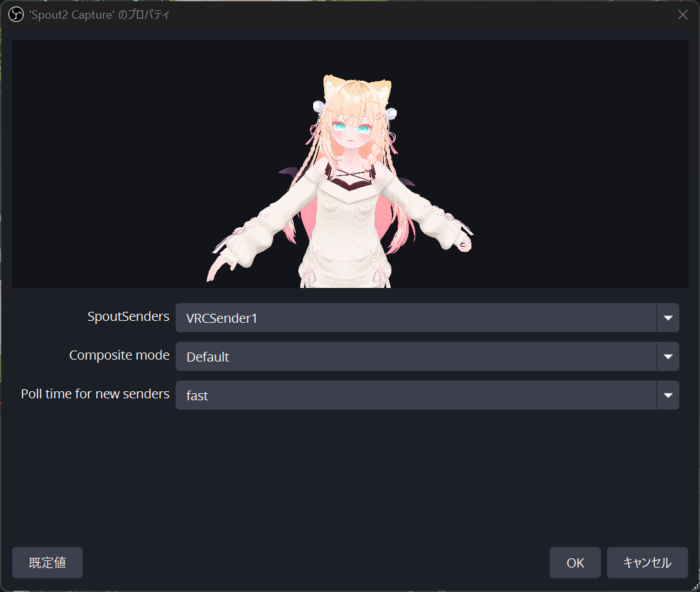
Task: Expand the Poll time dropdown arrow
Action: coord(668,395)
